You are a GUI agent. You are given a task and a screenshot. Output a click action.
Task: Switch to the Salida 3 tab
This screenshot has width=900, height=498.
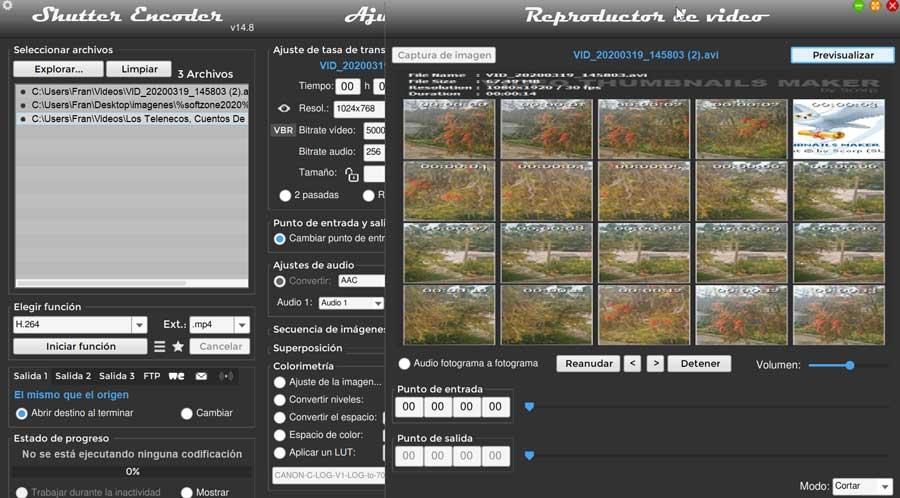(117, 376)
